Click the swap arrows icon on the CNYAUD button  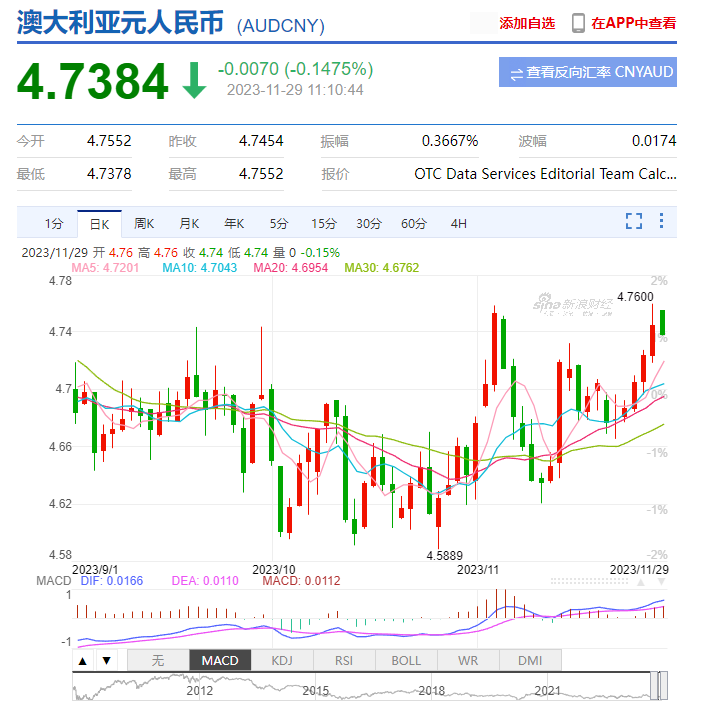pos(515,73)
